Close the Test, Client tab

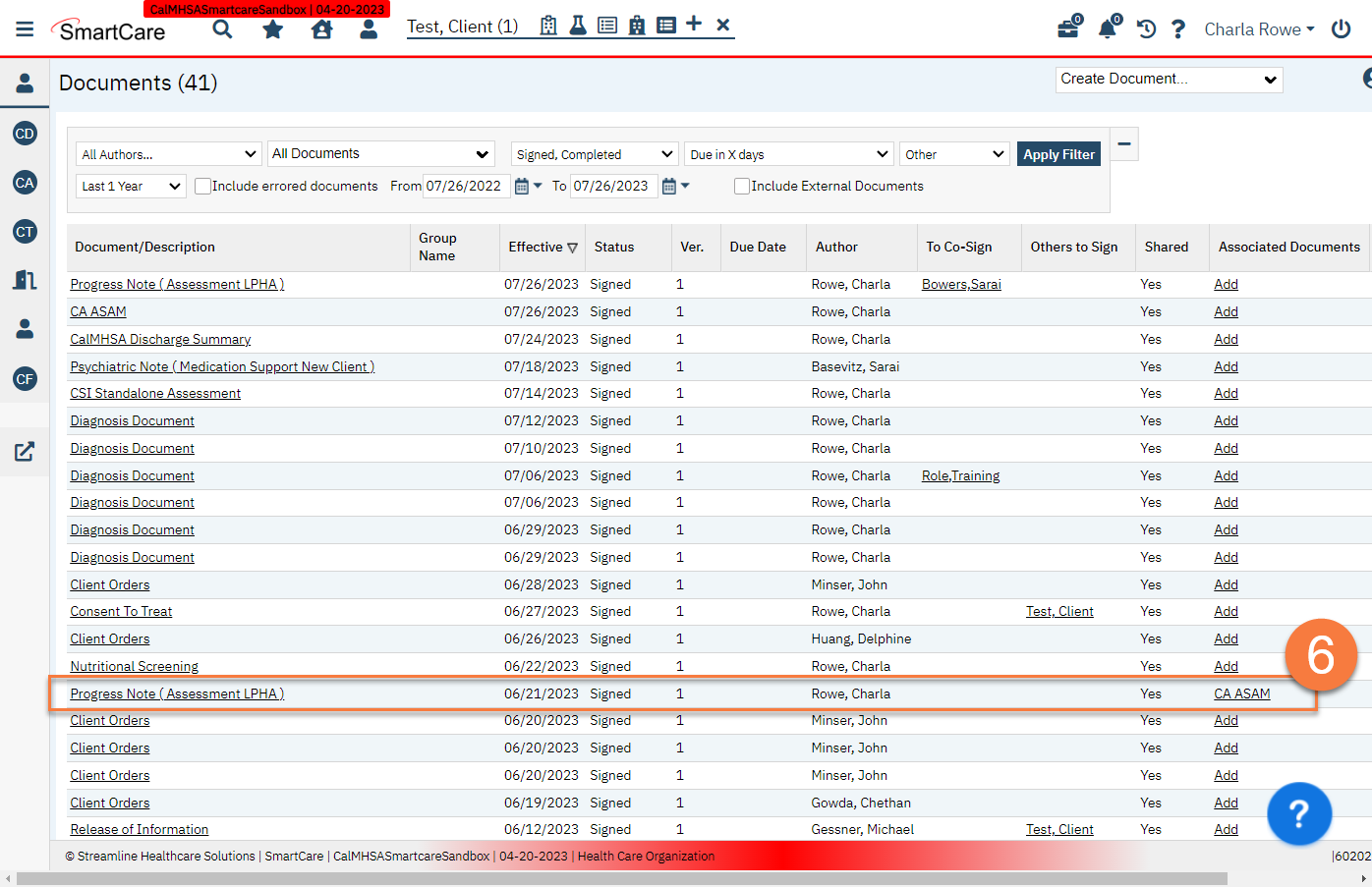click(723, 26)
